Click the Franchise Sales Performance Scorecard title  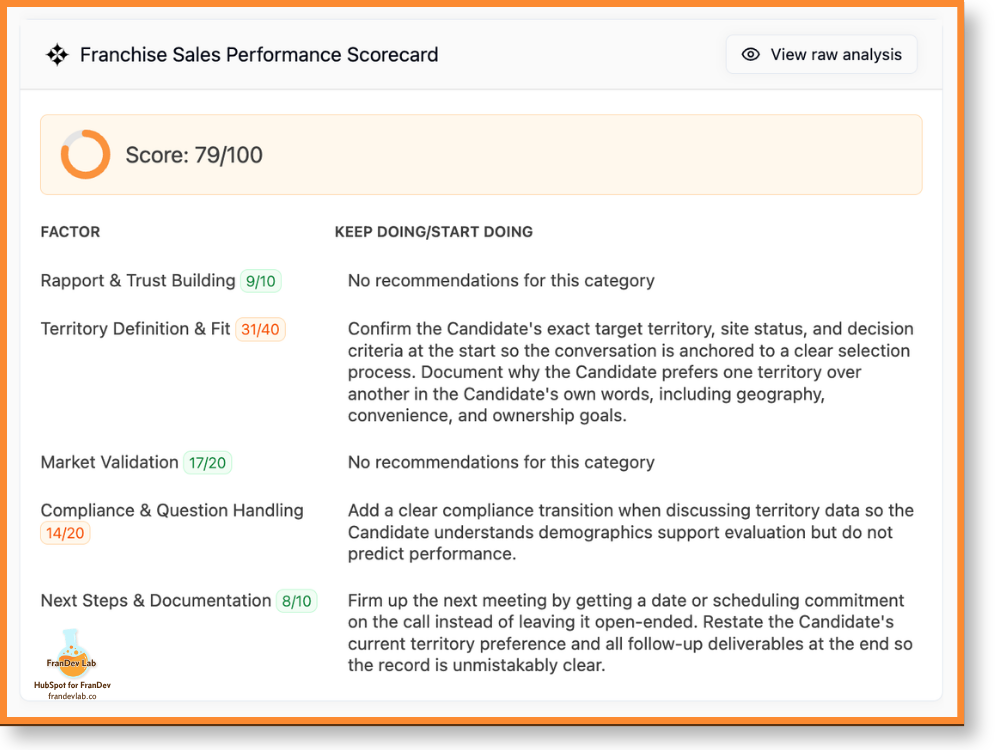click(x=259, y=55)
